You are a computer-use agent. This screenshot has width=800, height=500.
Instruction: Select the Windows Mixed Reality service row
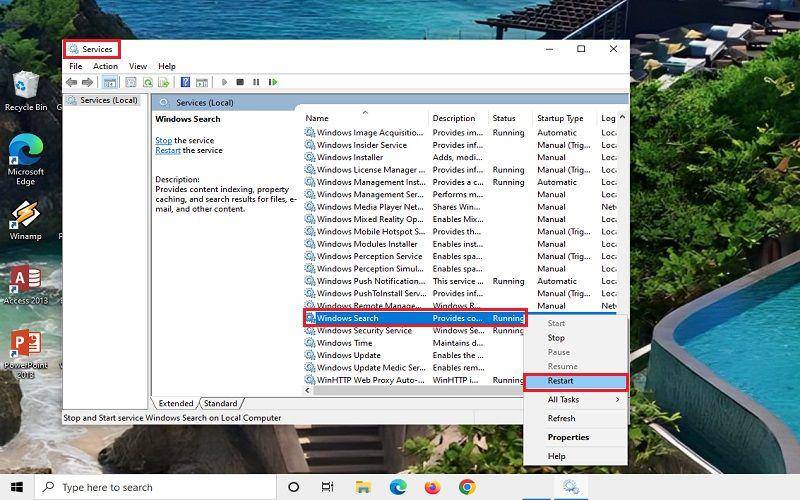460,219
